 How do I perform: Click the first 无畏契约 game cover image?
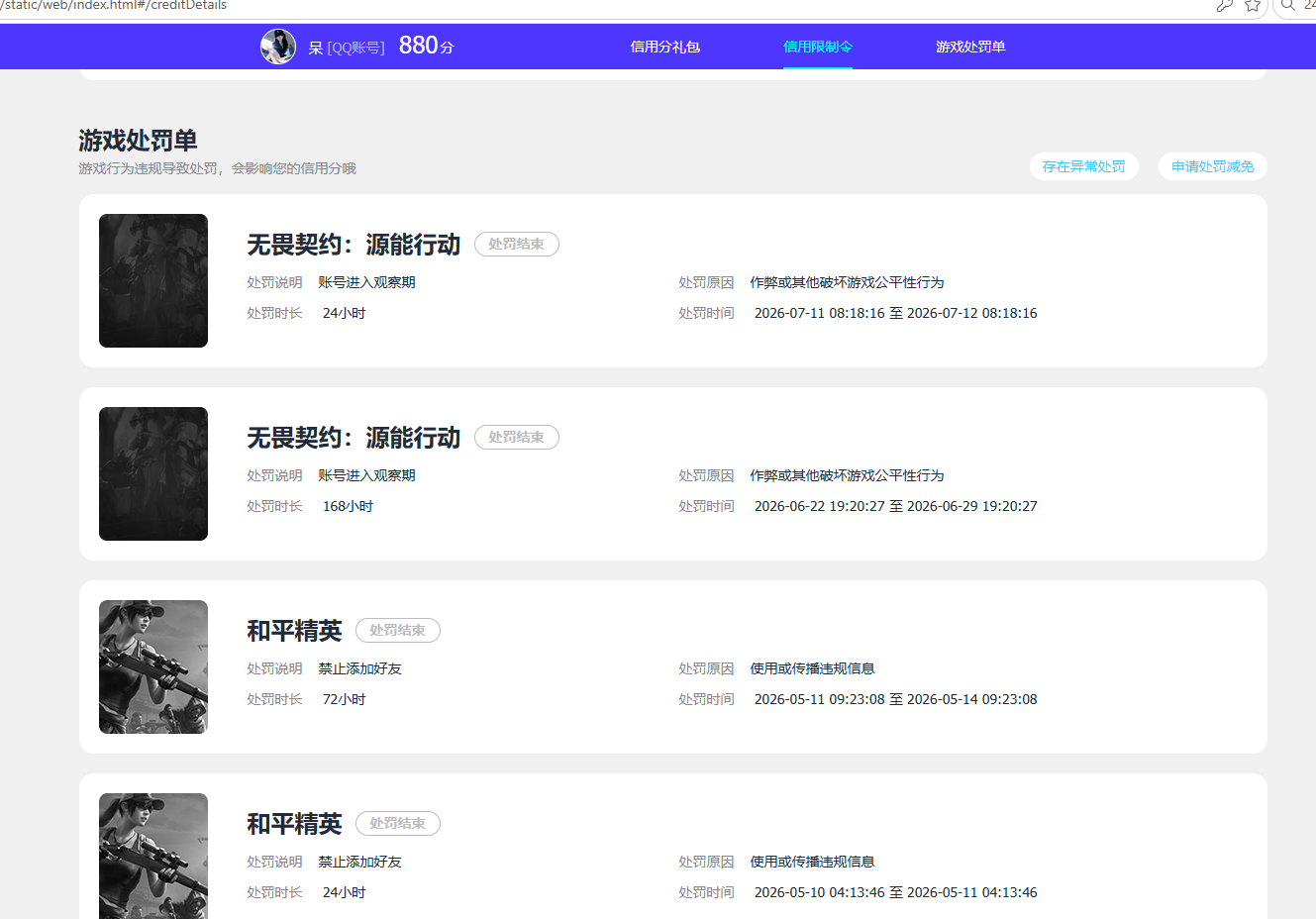(x=153, y=280)
